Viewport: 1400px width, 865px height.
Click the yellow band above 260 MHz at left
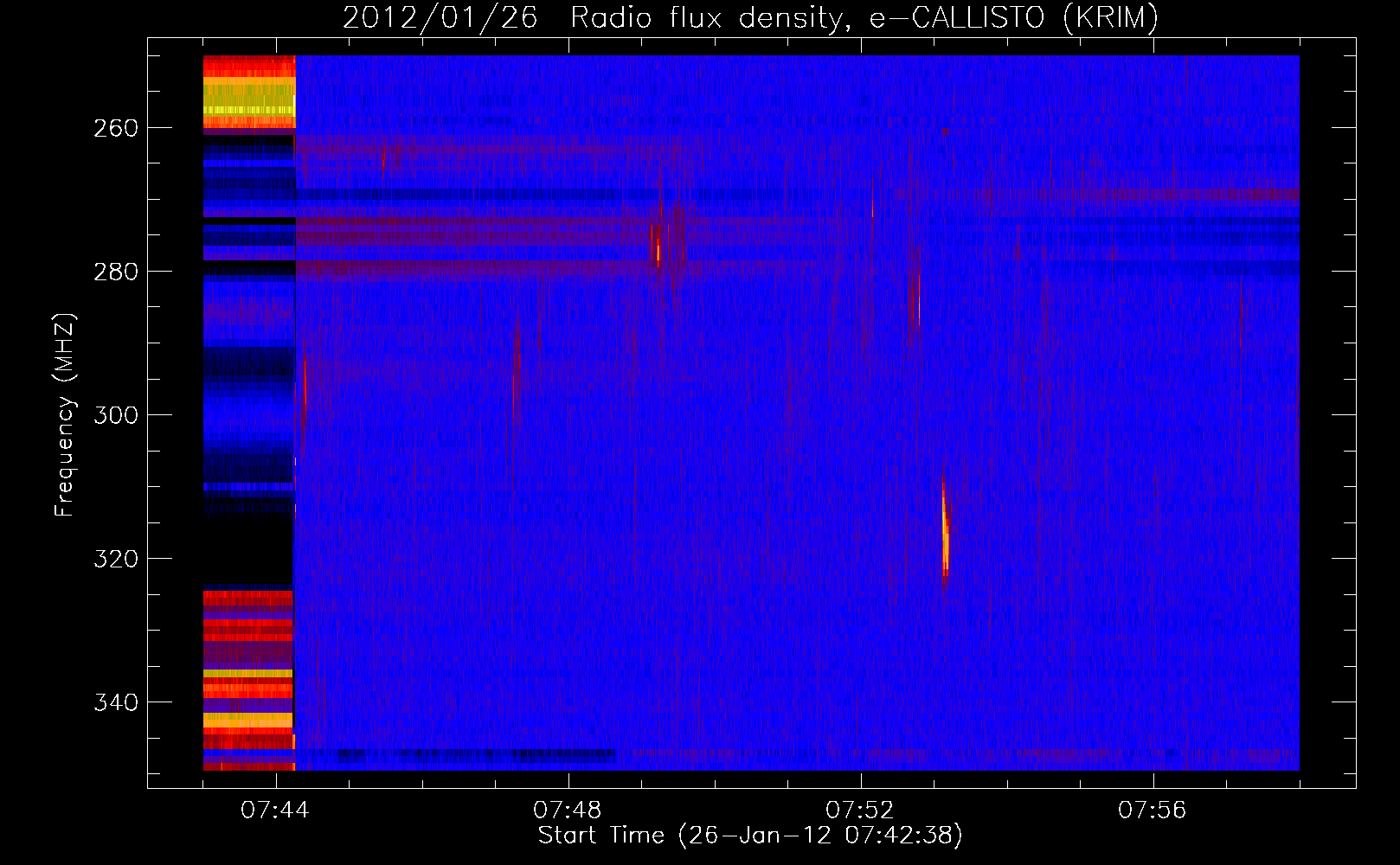tap(249, 97)
